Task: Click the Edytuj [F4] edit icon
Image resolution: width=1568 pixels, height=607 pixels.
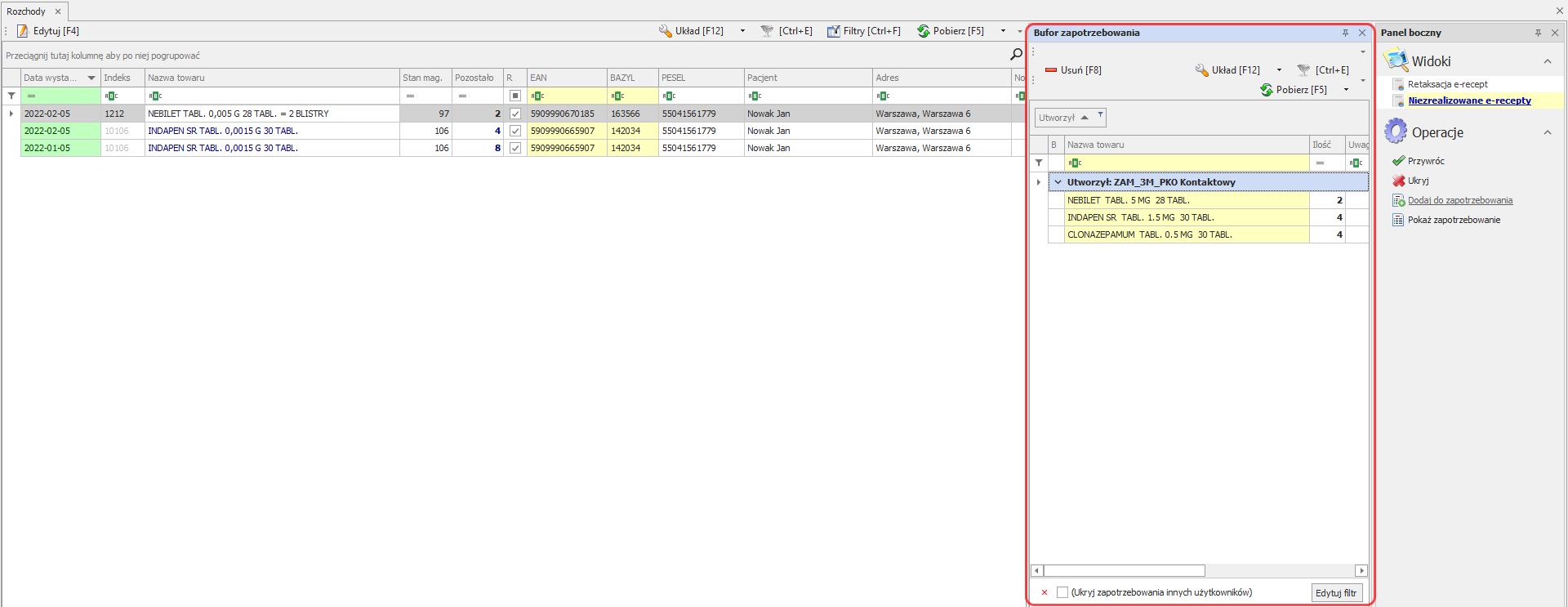Action: [23, 31]
